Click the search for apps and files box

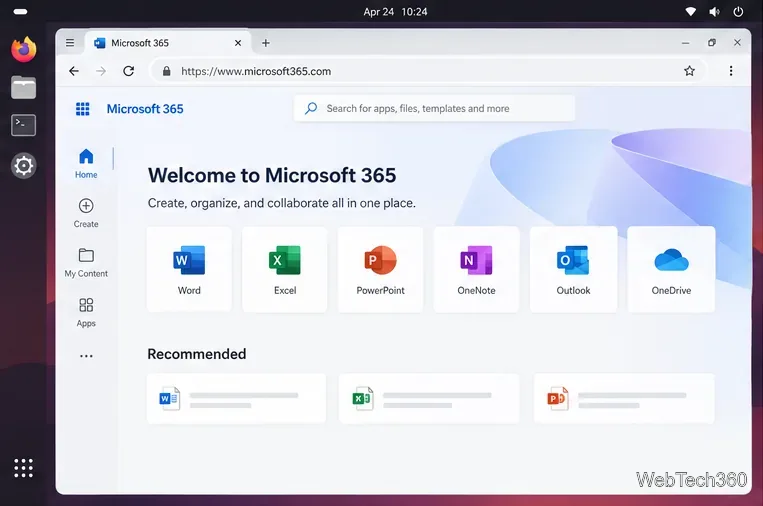click(x=434, y=108)
